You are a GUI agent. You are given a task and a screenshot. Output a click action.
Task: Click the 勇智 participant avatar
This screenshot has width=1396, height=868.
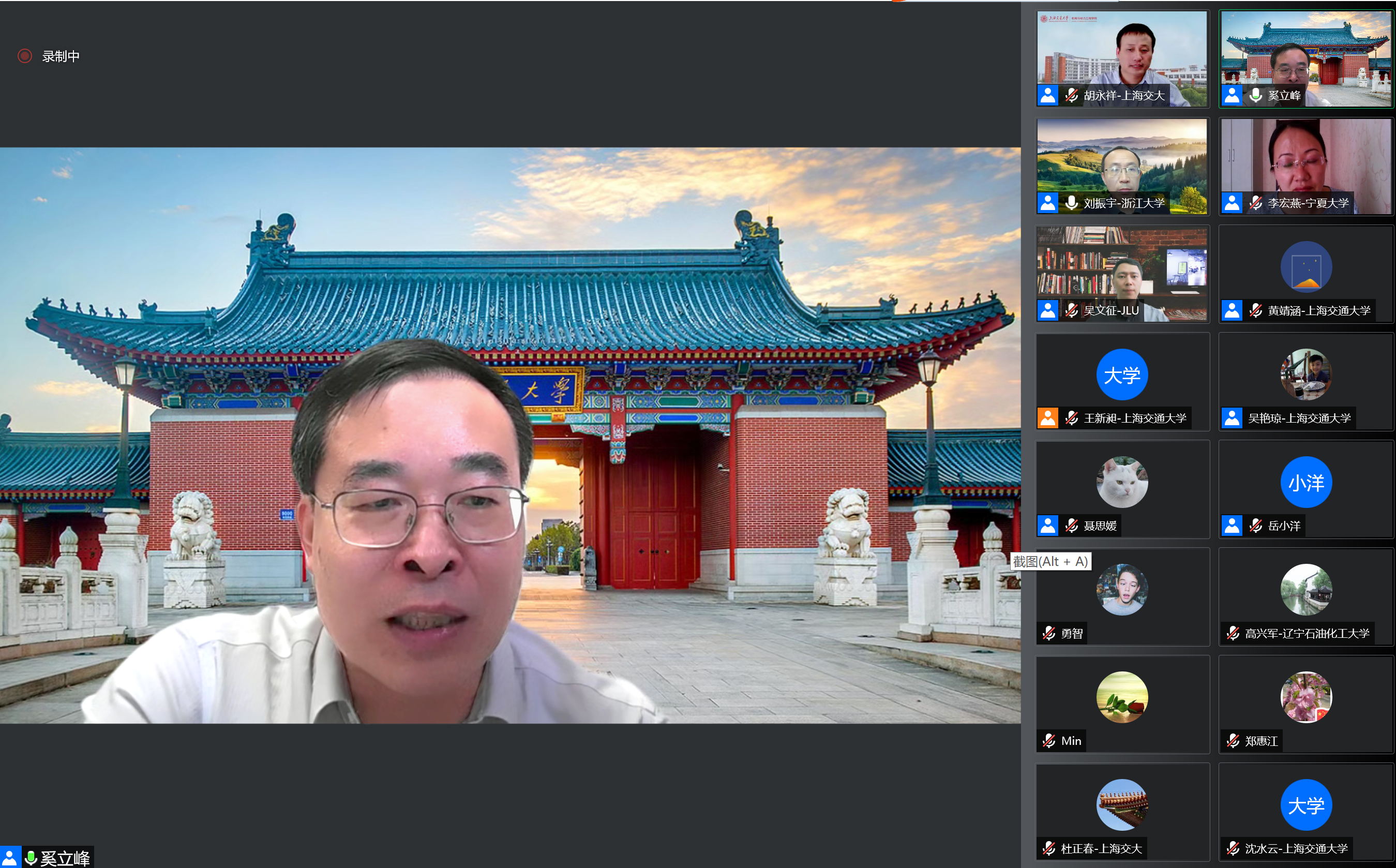(x=1122, y=590)
